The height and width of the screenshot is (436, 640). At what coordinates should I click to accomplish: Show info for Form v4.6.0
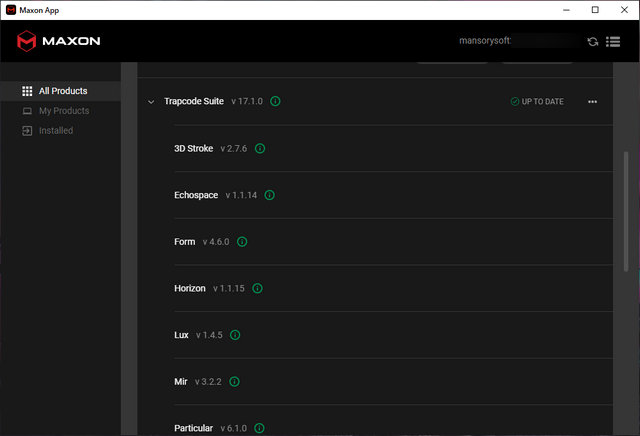click(x=242, y=242)
